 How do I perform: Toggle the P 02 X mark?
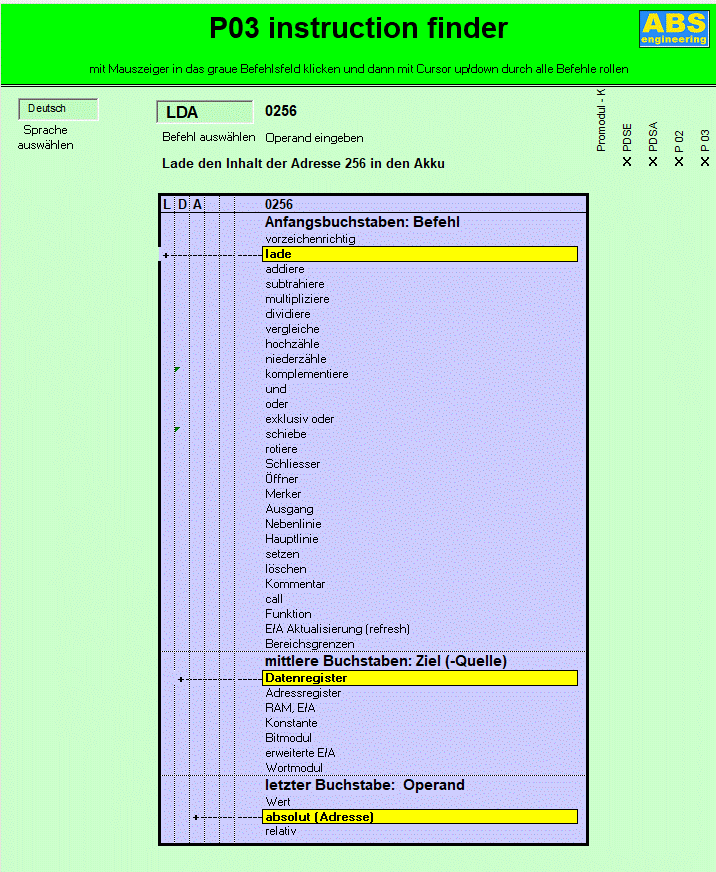pyautogui.click(x=679, y=161)
